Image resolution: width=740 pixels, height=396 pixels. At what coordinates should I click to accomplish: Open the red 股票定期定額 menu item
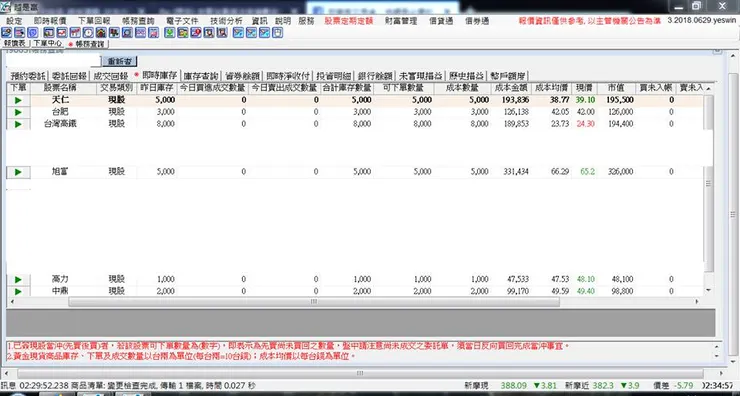349,21
